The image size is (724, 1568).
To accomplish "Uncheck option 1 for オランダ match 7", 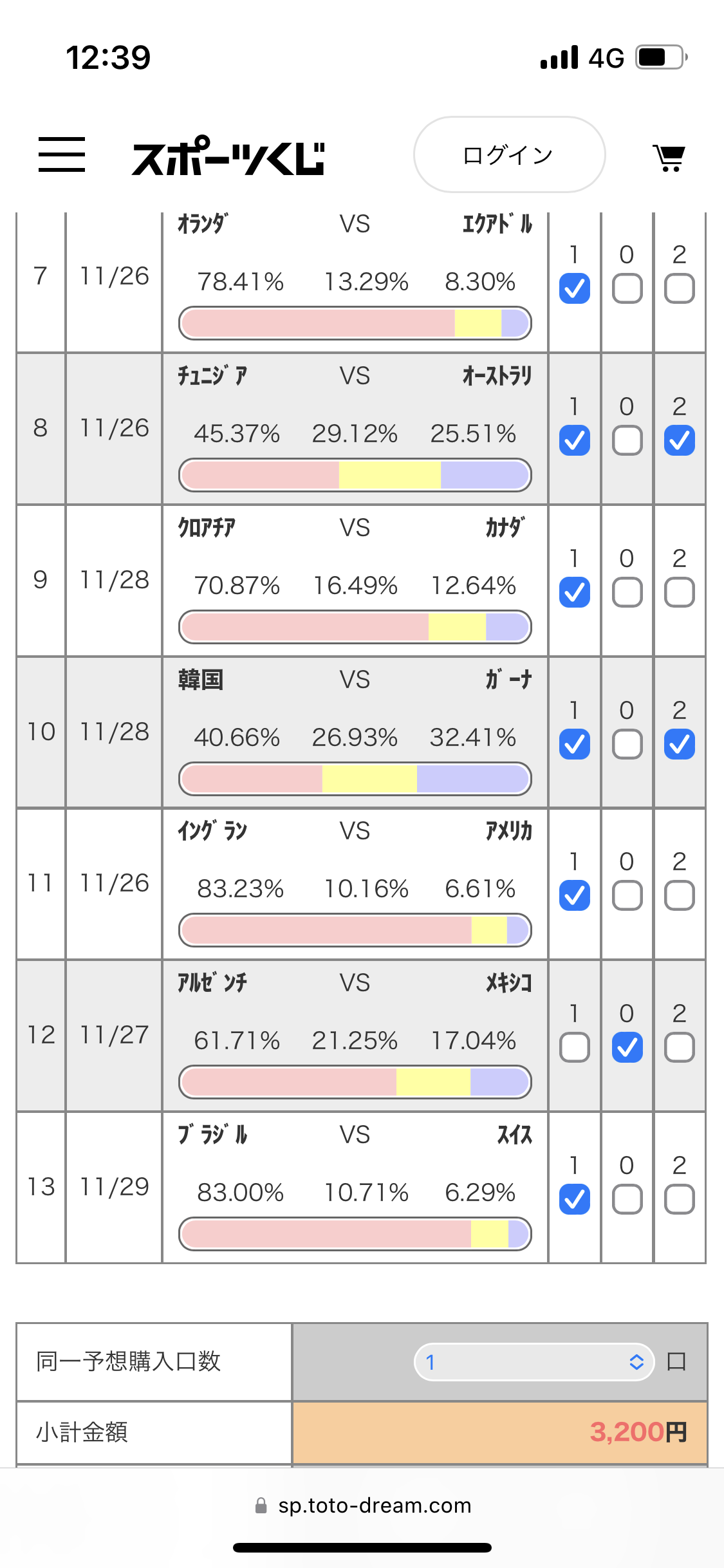I will tap(575, 288).
